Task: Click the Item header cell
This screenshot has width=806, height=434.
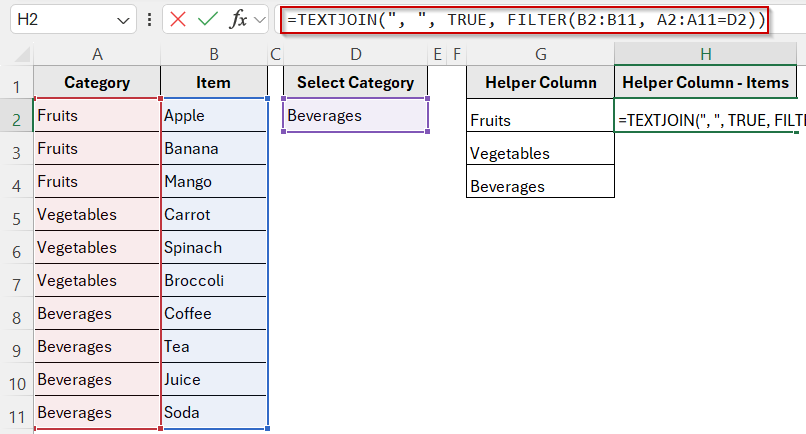Action: (213, 82)
